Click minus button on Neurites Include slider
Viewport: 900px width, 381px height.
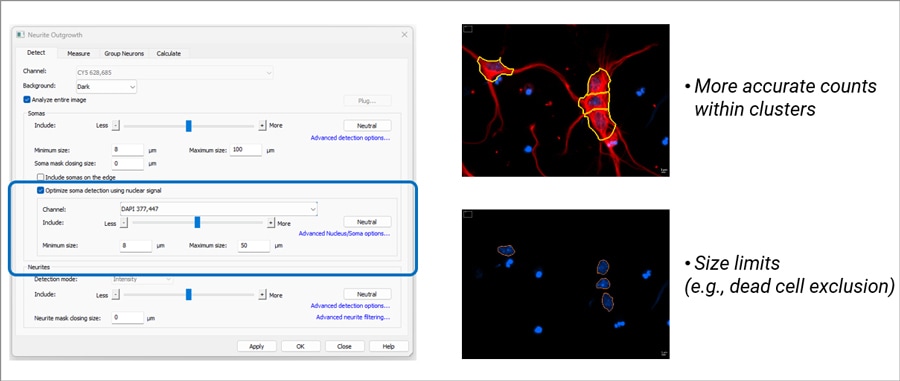[x=115, y=294]
